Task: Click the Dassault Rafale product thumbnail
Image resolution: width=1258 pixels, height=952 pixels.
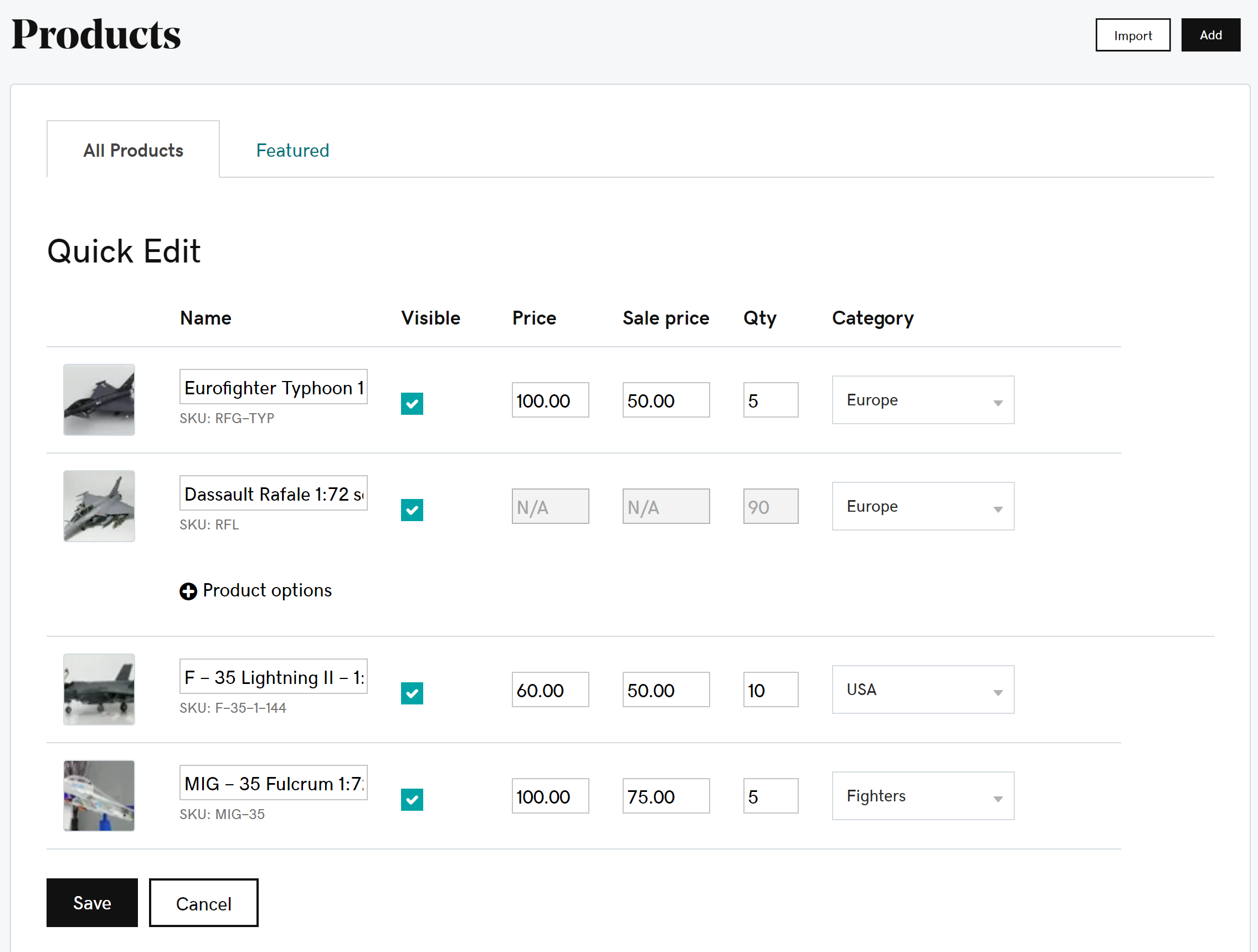Action: point(99,506)
